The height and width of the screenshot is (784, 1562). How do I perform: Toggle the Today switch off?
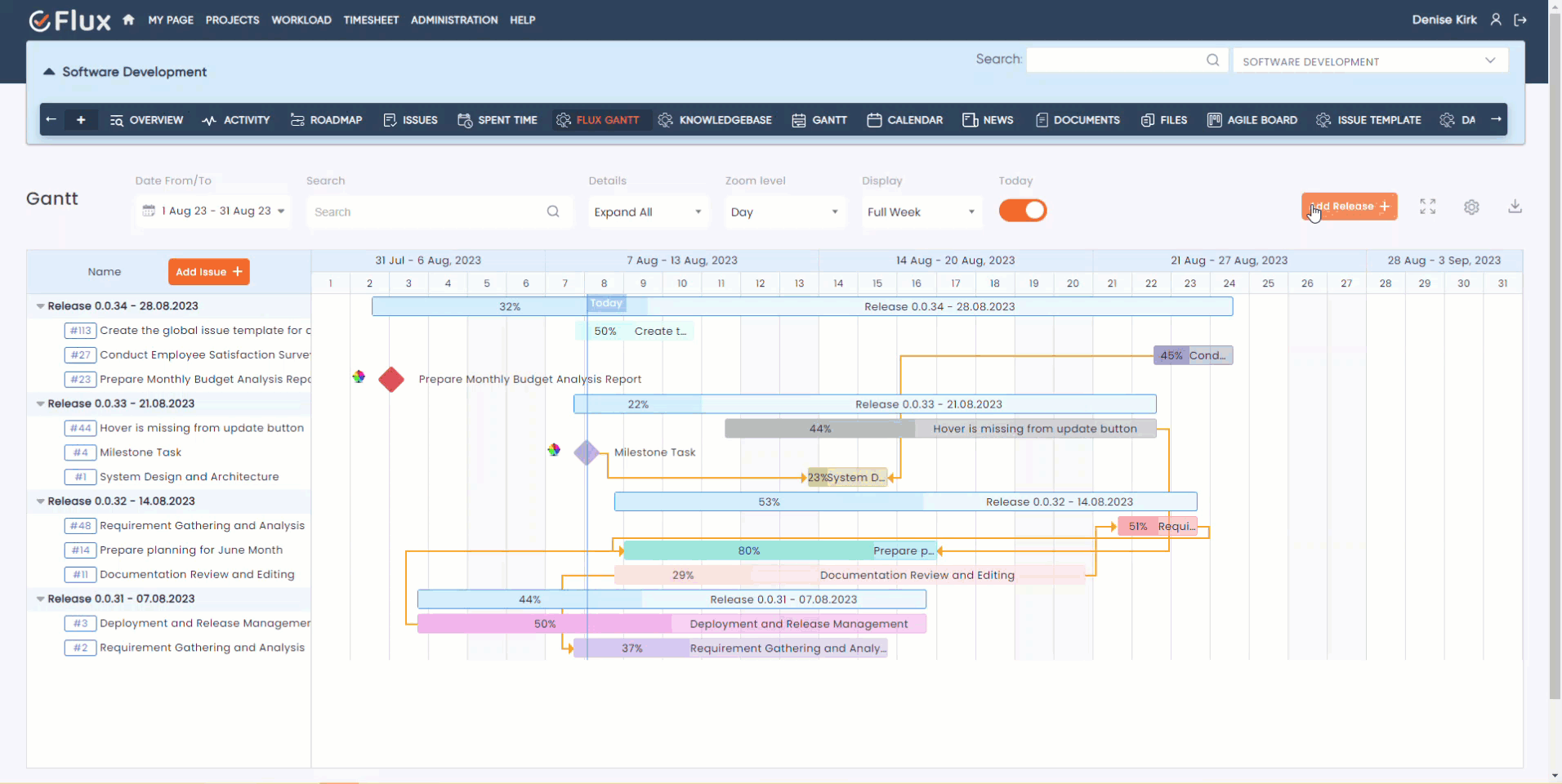[x=1023, y=211]
